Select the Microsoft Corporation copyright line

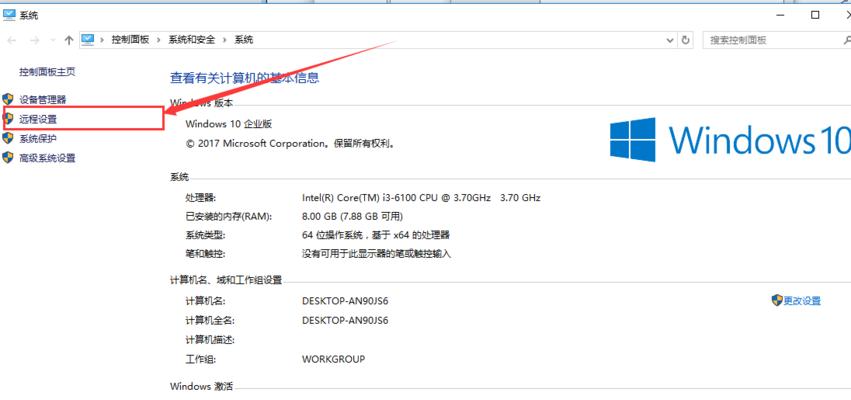[x=290, y=144]
